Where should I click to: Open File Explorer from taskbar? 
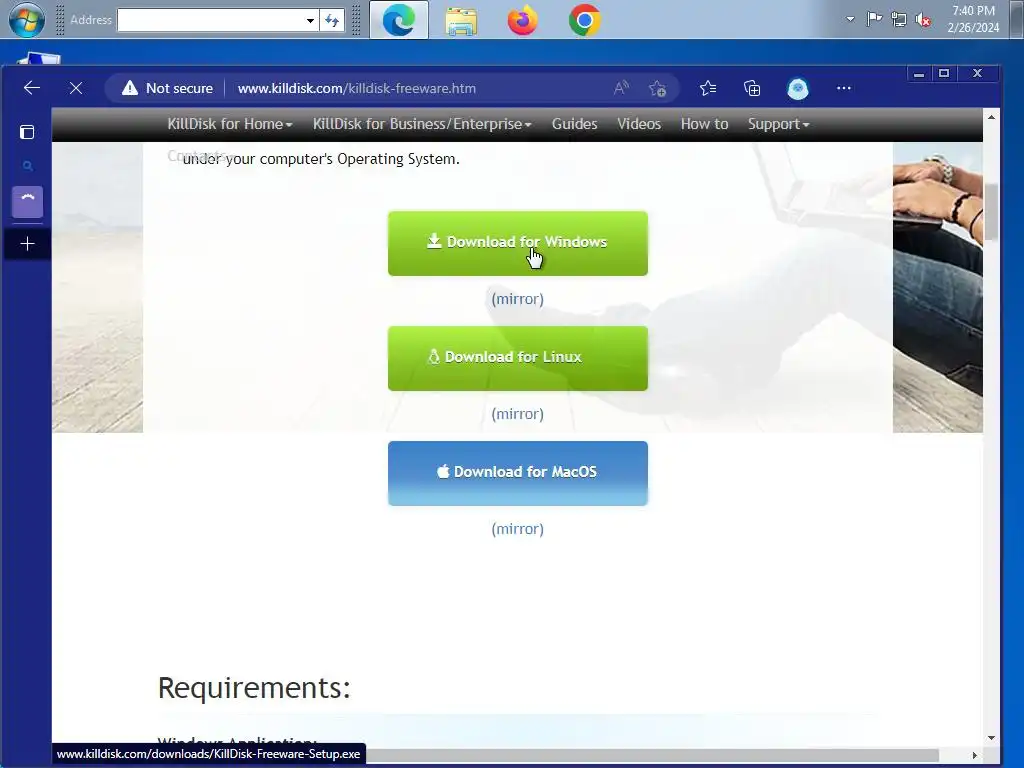click(461, 20)
